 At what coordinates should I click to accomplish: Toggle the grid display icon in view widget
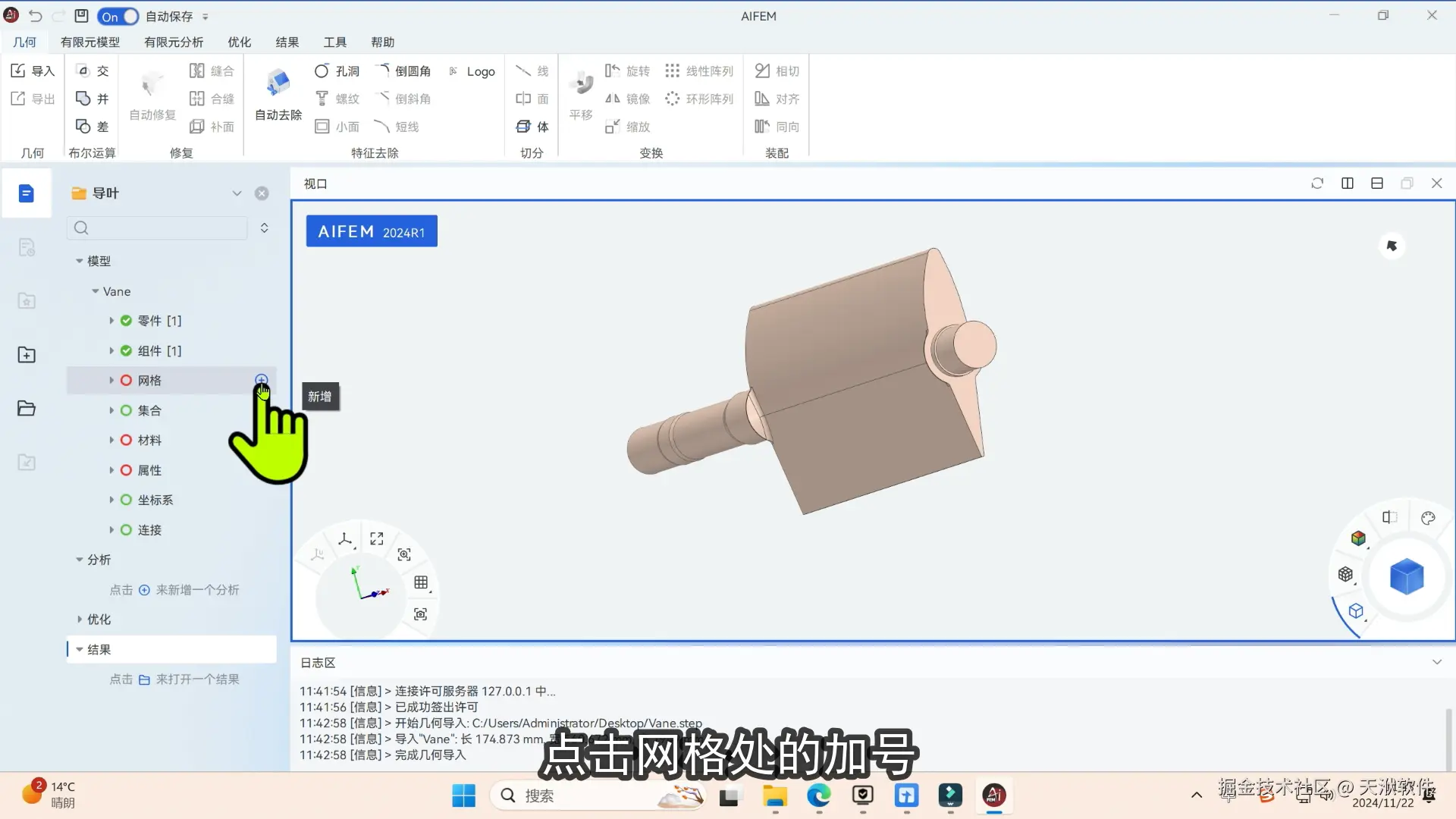(421, 582)
